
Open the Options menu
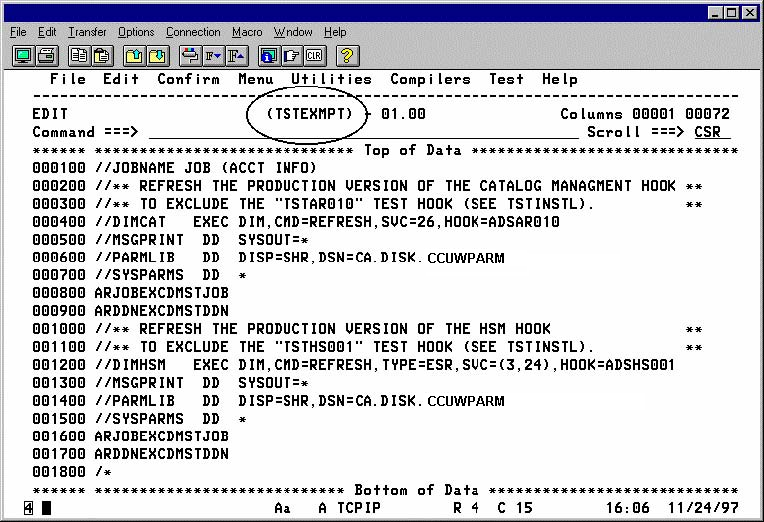(136, 32)
